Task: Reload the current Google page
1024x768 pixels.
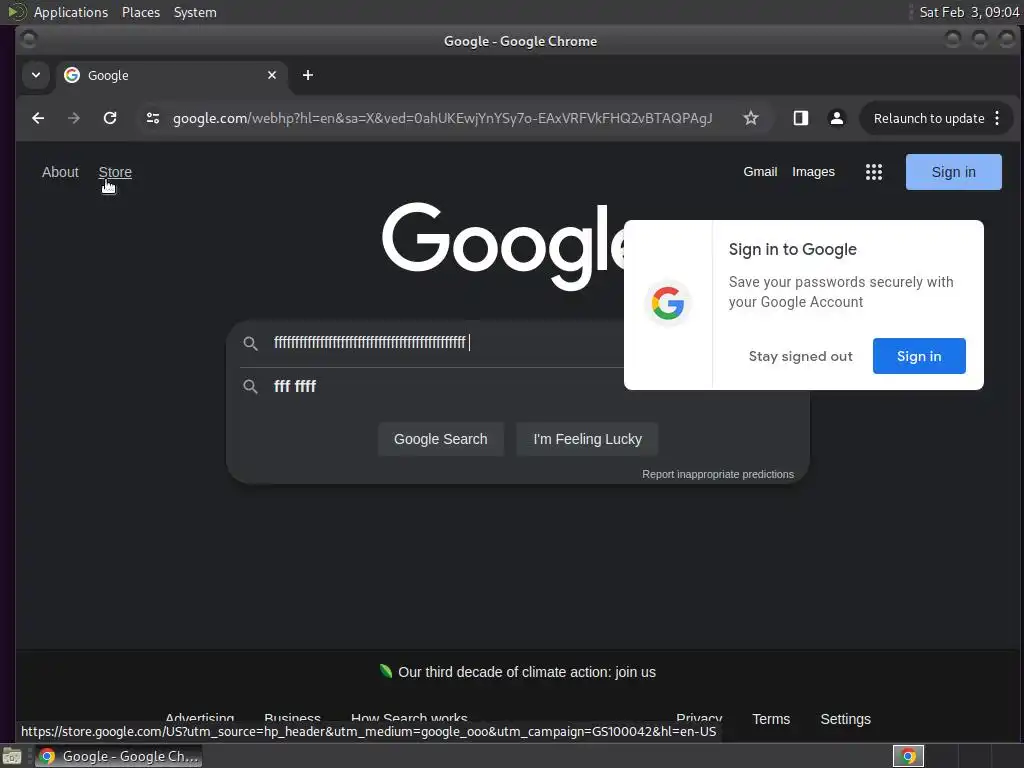Action: click(x=110, y=118)
